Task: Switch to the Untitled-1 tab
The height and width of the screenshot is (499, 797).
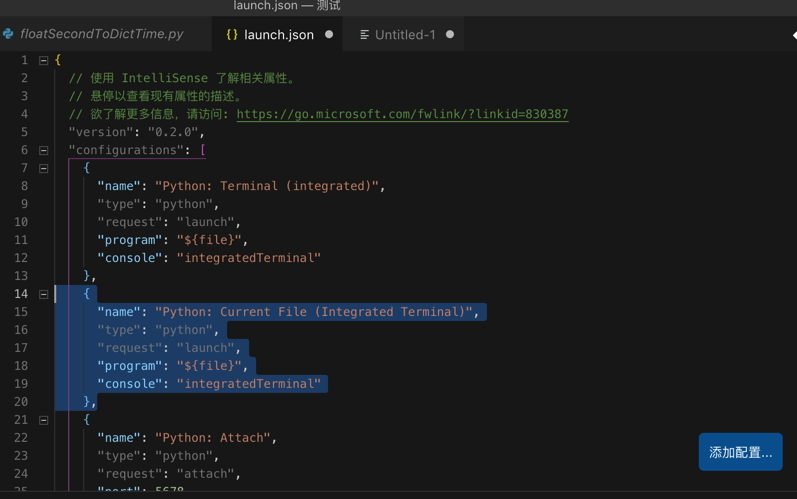Action: (404, 34)
